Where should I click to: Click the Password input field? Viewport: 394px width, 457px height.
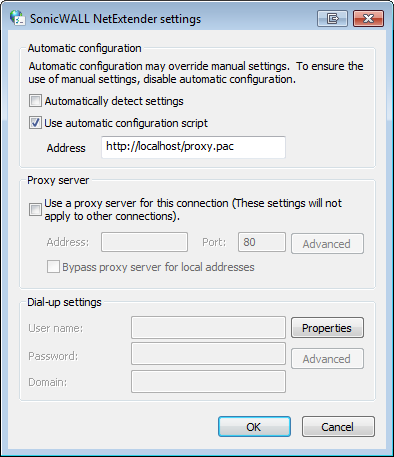(208, 354)
